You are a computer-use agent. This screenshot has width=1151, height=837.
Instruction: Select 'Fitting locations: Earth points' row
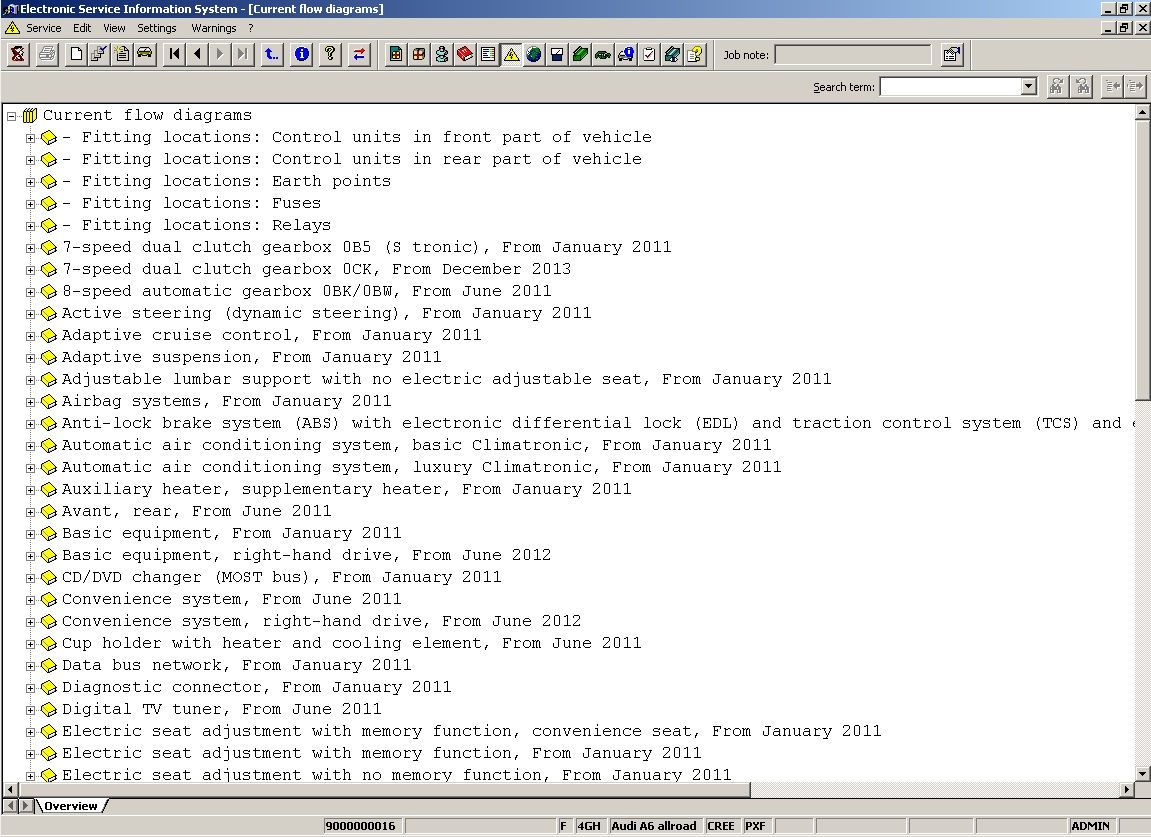(x=227, y=181)
